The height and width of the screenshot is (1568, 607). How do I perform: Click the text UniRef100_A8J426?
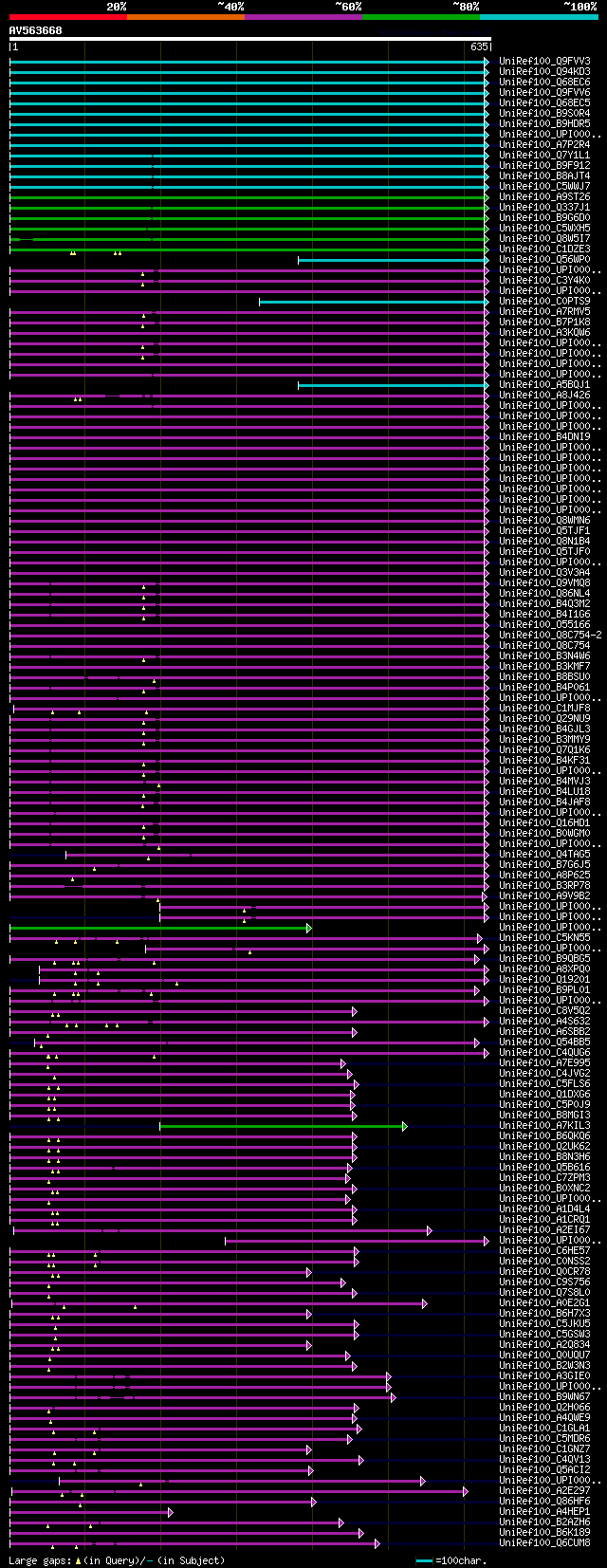click(544, 395)
